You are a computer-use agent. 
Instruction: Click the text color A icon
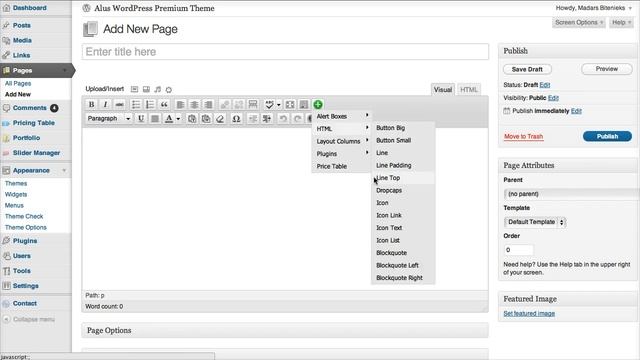[x=169, y=118]
